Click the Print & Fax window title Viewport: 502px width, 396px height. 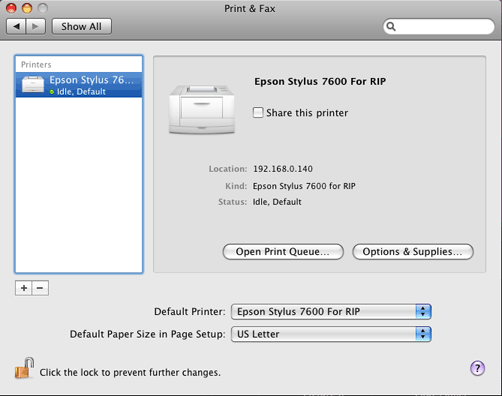(250, 9)
